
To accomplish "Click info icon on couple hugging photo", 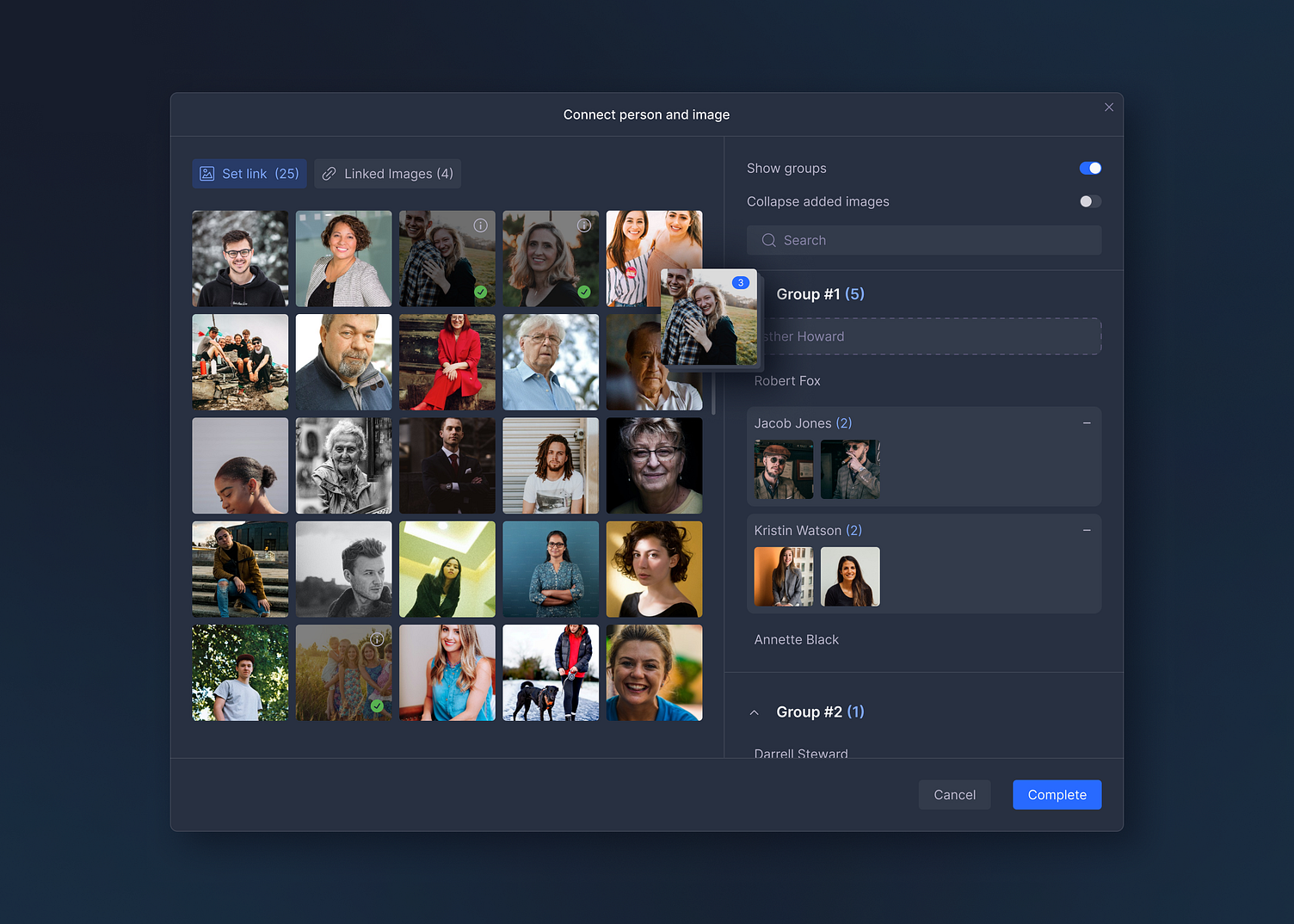I will [481, 225].
